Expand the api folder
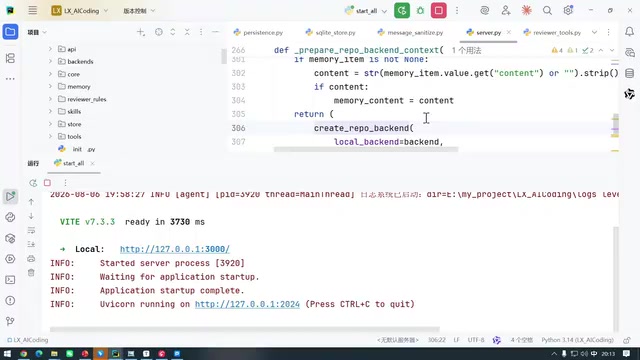This screenshot has height=360, width=640. (50, 49)
